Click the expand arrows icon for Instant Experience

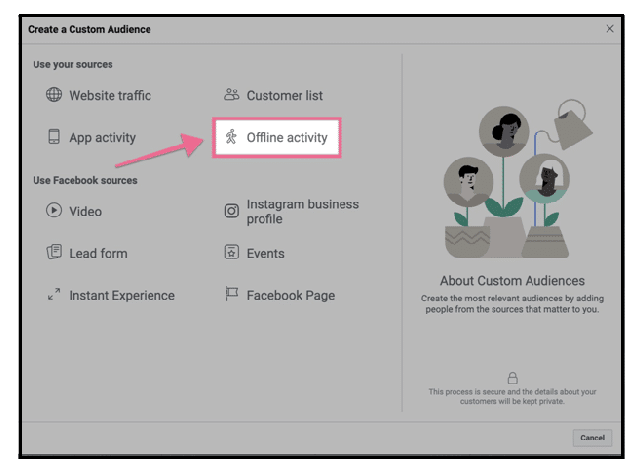(x=54, y=294)
